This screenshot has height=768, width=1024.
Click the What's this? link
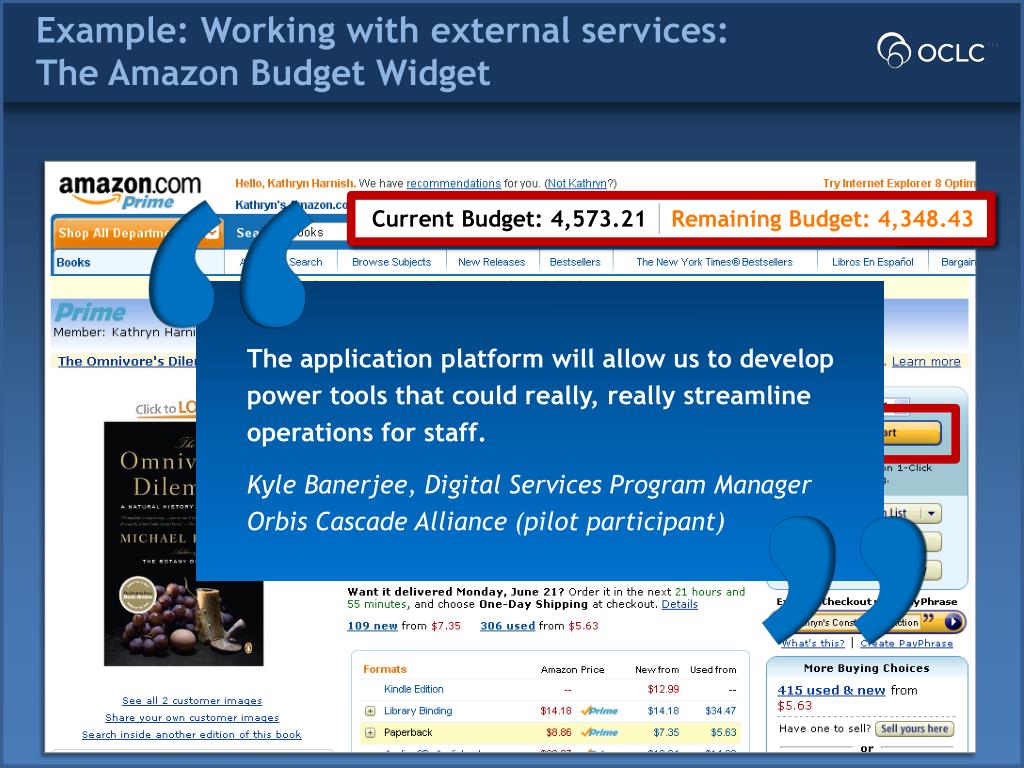pyautogui.click(x=813, y=643)
